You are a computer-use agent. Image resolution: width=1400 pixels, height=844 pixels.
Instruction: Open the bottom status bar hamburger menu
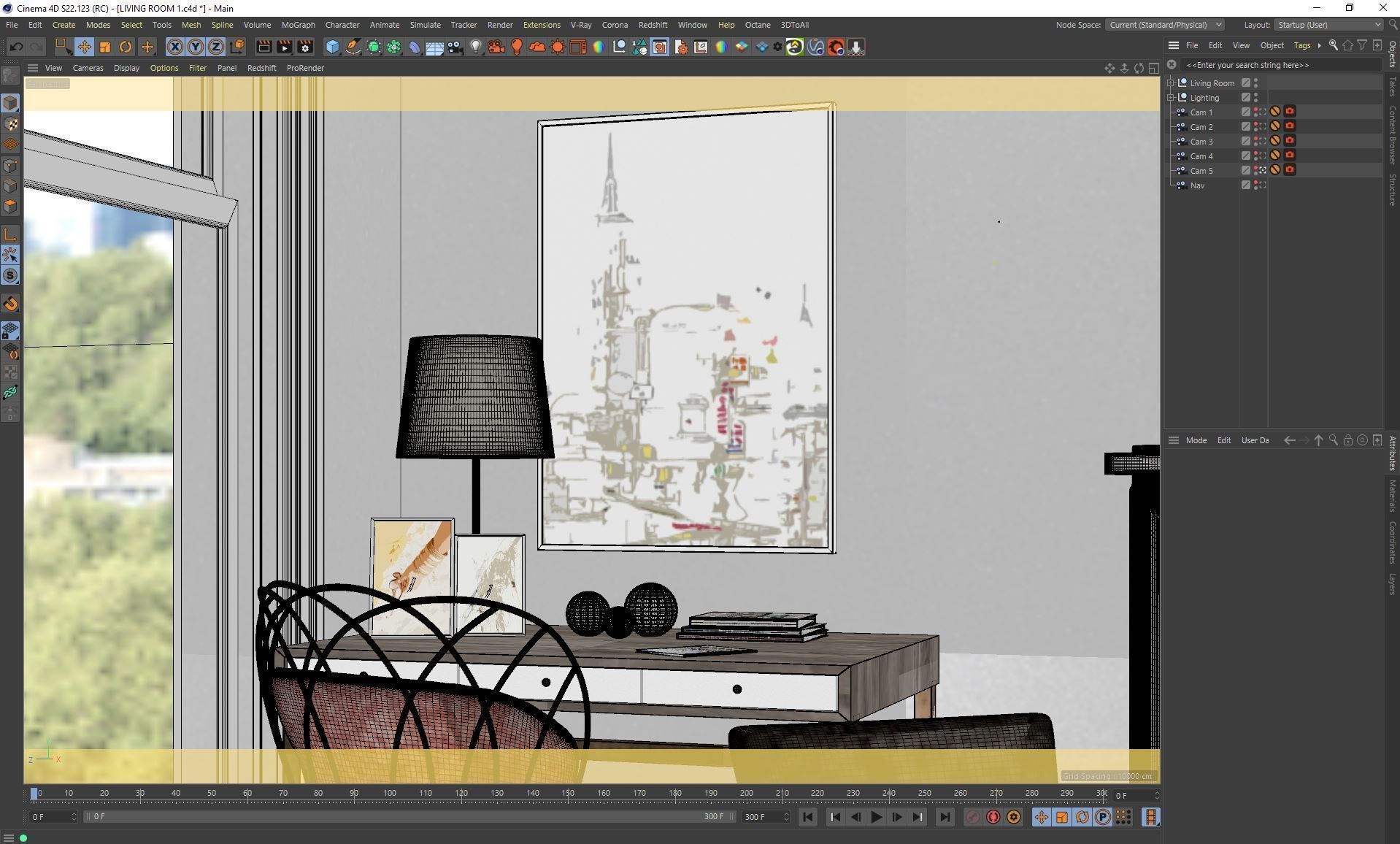pos(8,838)
